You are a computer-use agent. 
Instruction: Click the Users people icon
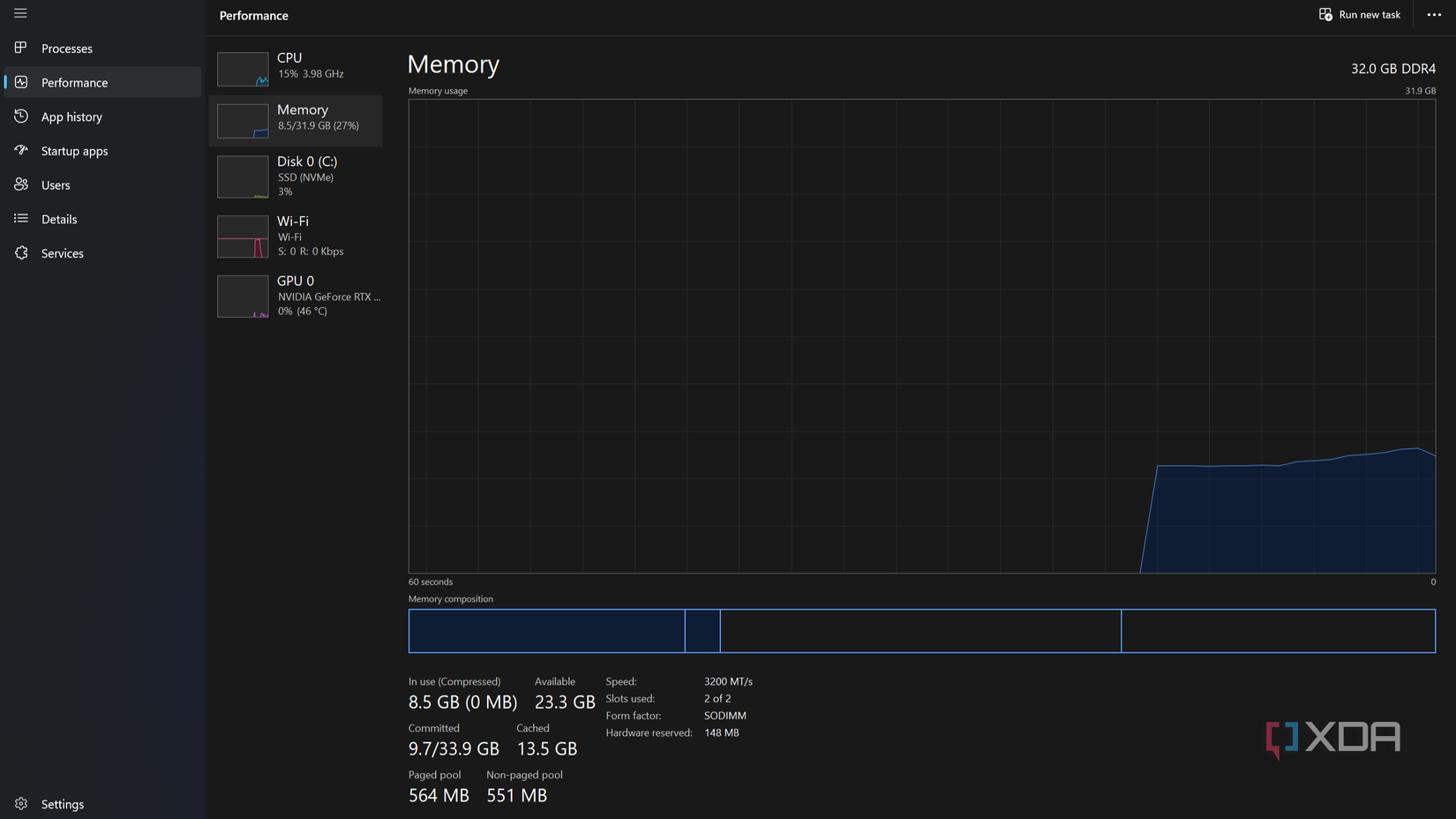tap(20, 184)
